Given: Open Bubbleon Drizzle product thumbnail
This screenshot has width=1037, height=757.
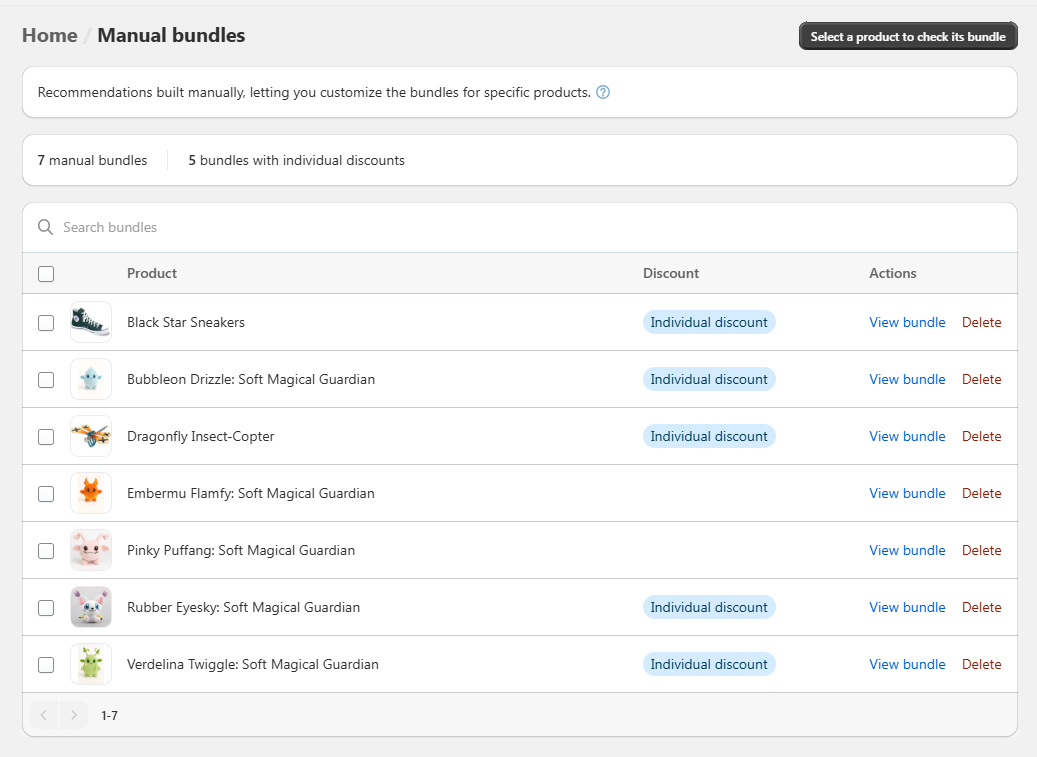Looking at the screenshot, I should pos(91,379).
